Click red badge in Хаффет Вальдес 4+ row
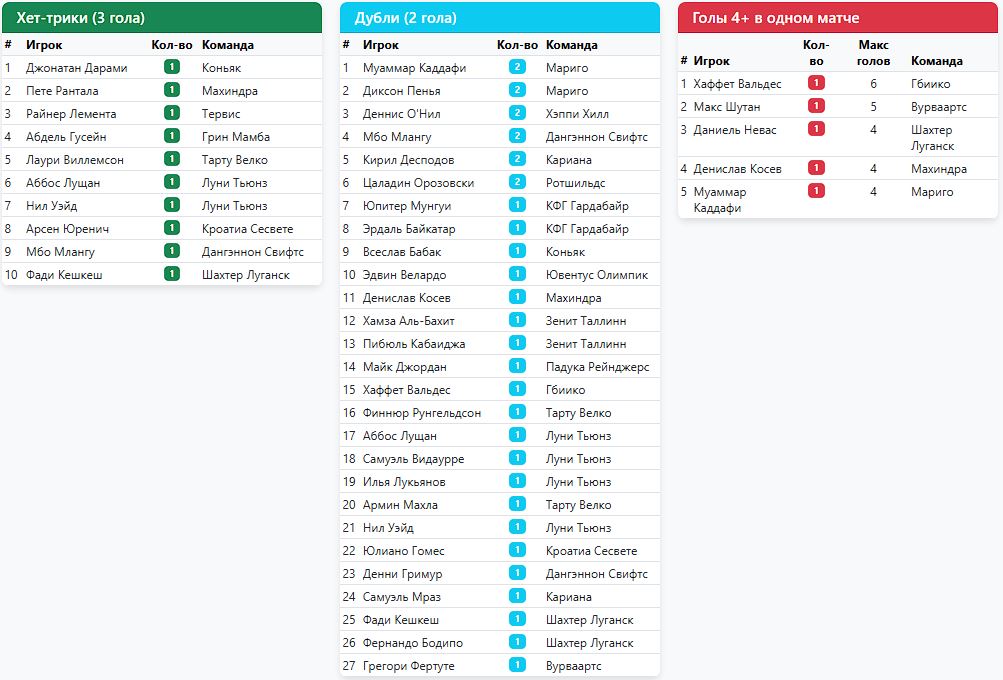This screenshot has width=1003, height=680. (x=816, y=84)
